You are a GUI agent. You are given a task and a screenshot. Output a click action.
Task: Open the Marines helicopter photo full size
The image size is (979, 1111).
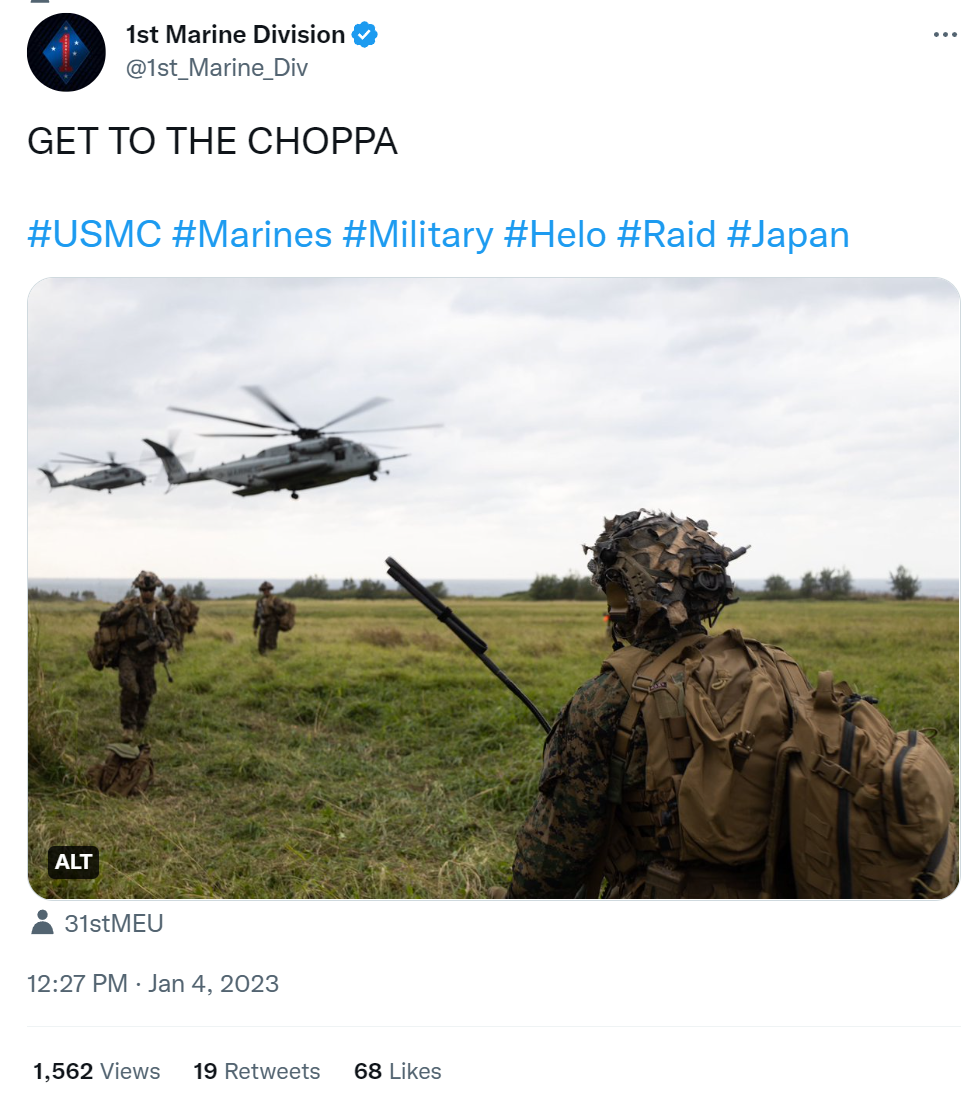coord(494,588)
